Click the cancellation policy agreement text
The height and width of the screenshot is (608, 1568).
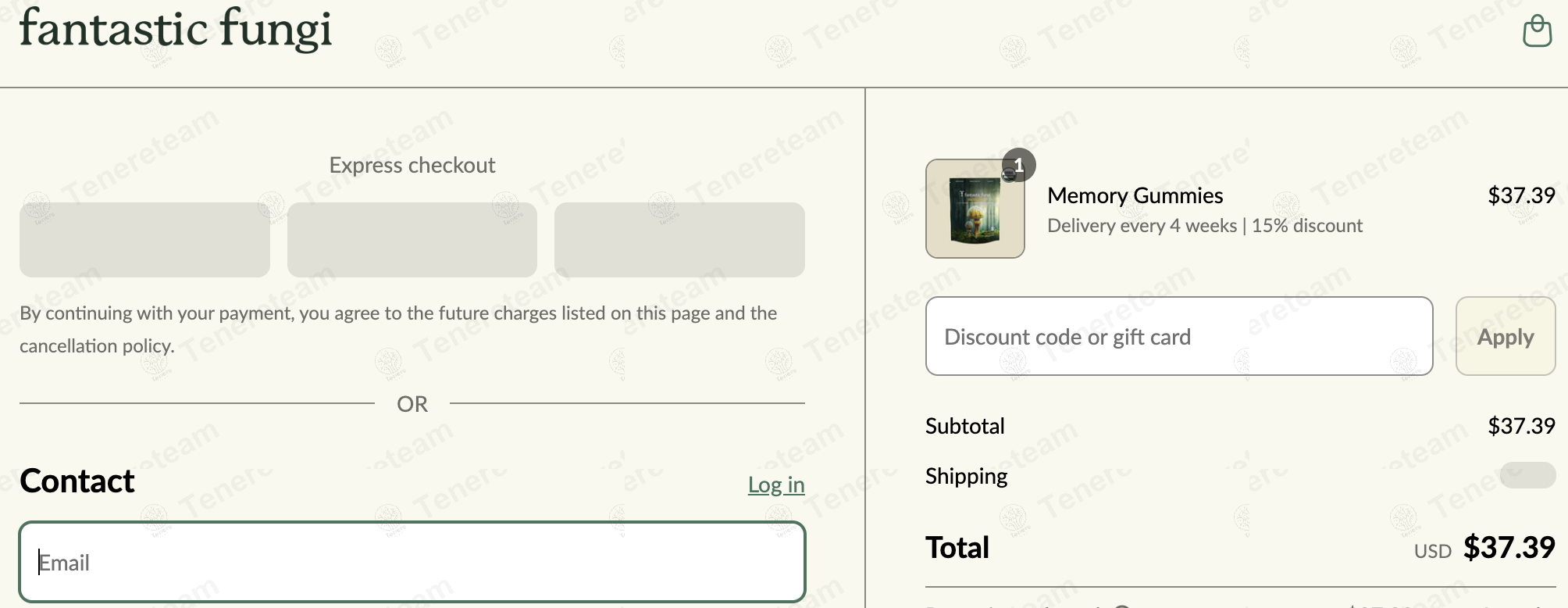coord(398,329)
